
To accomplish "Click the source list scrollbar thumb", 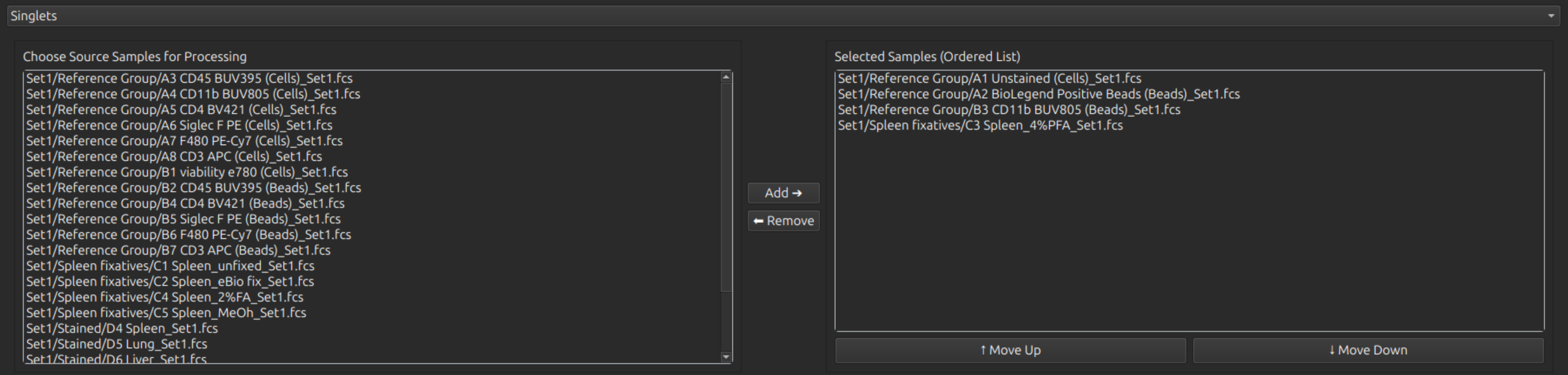I will (726, 186).
